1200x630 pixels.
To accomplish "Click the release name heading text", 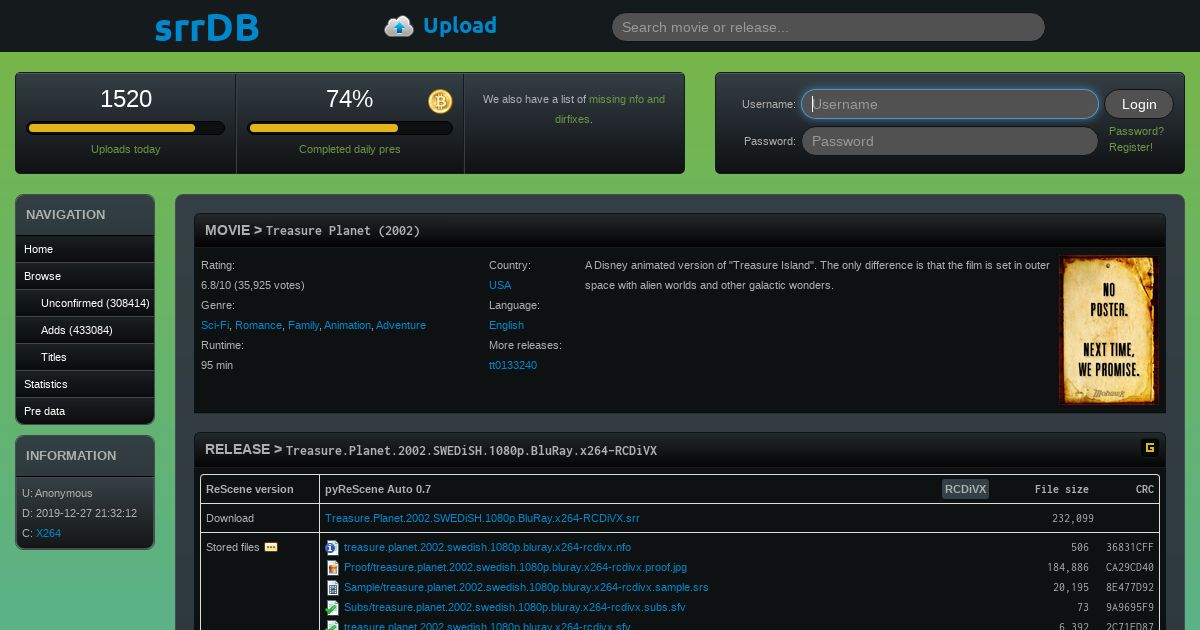I will (x=471, y=450).
